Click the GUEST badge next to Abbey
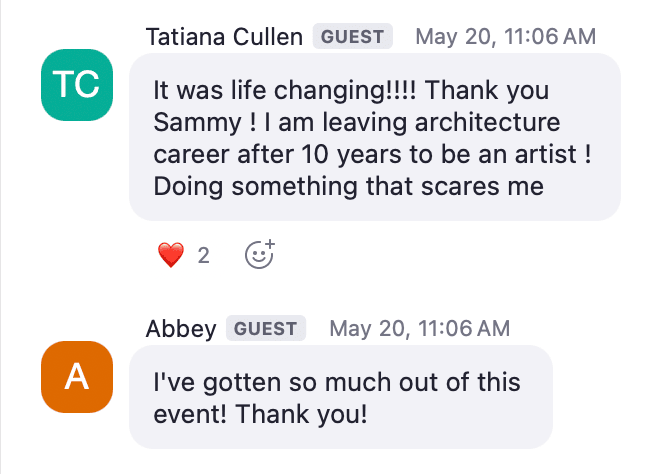Screen dimensions: 670x474 [x=266, y=328]
